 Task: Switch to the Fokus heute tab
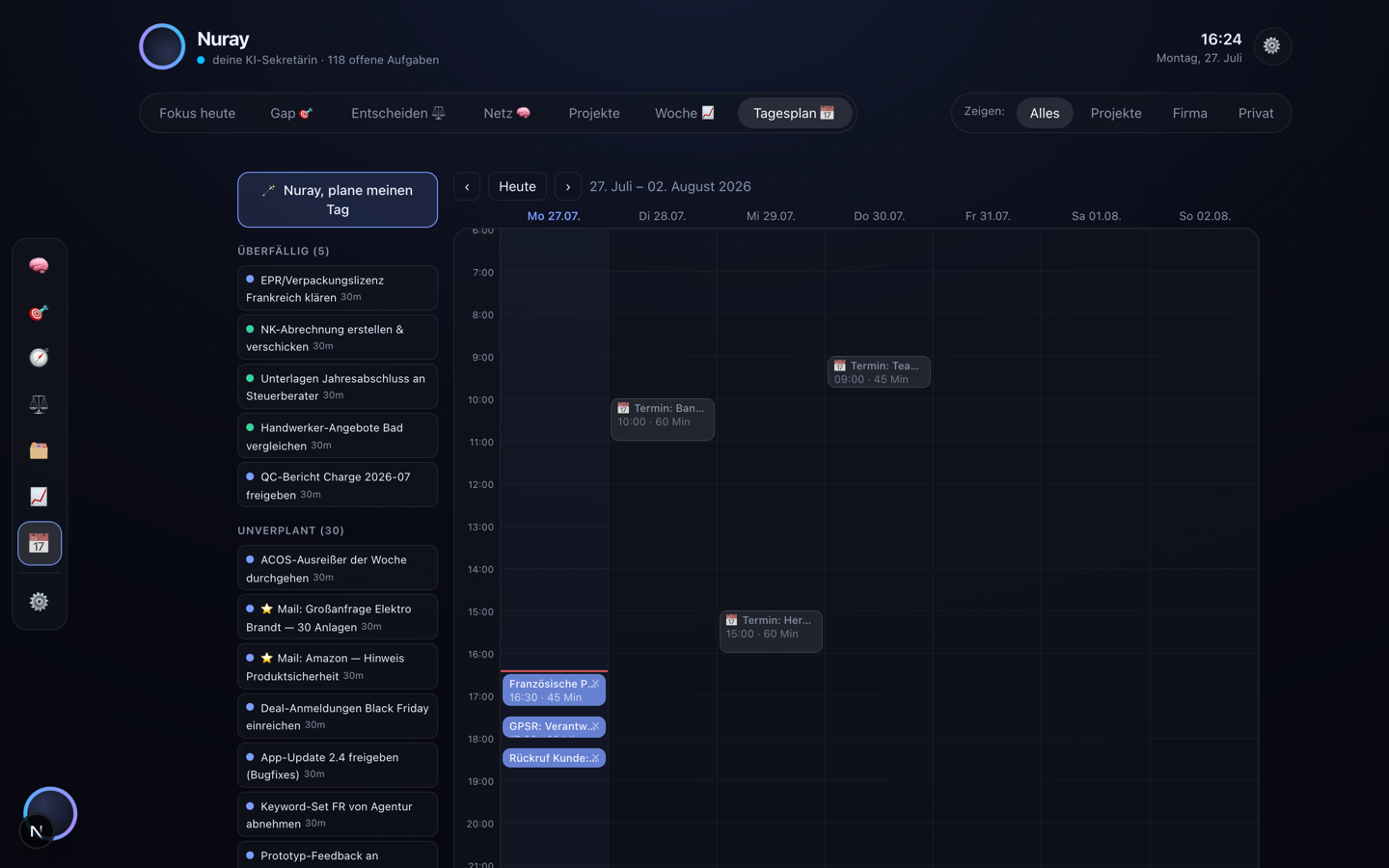(x=197, y=113)
